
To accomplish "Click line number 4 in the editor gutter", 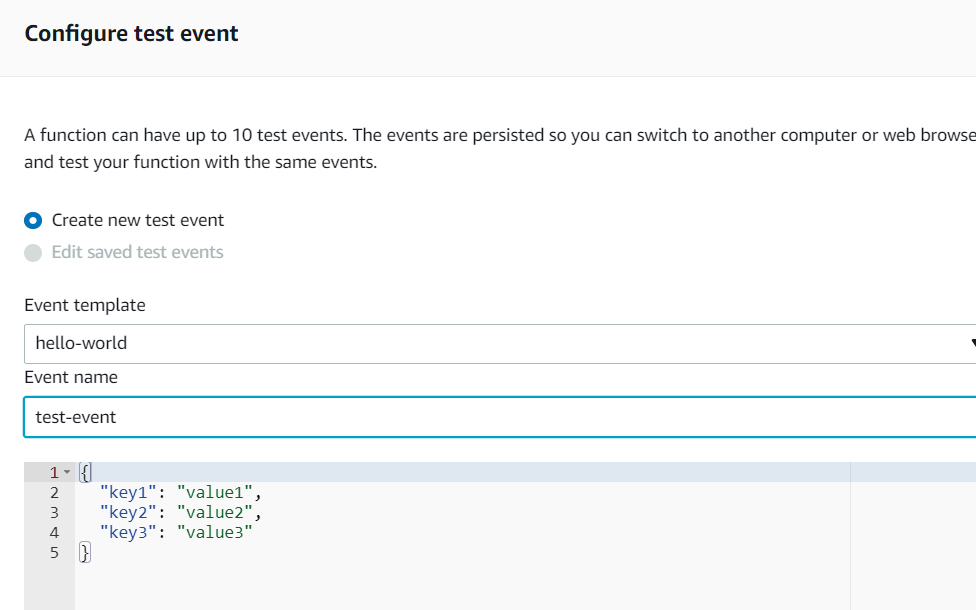I will (x=54, y=532).
